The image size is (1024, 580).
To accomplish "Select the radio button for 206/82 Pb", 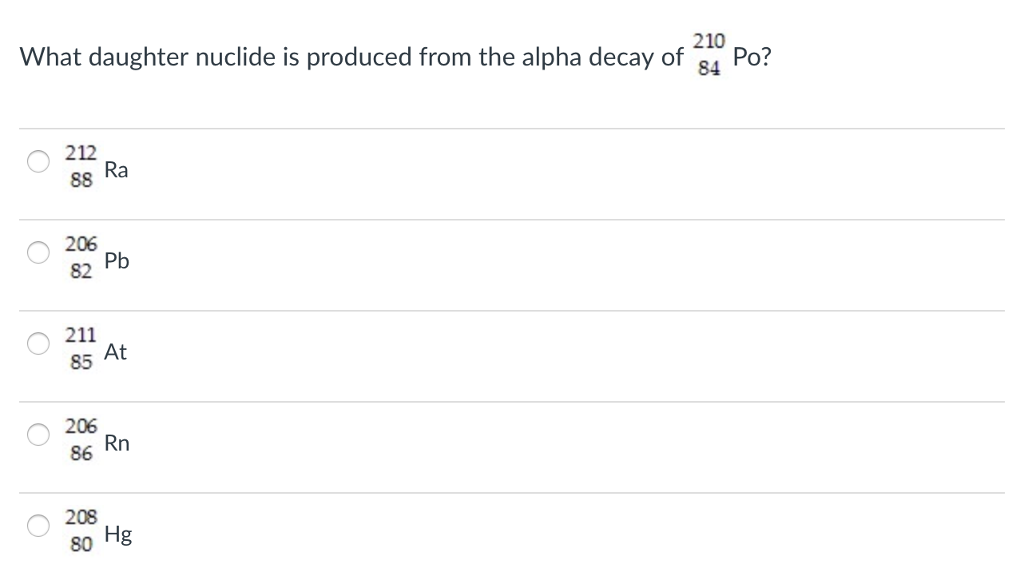I will click(x=37, y=253).
